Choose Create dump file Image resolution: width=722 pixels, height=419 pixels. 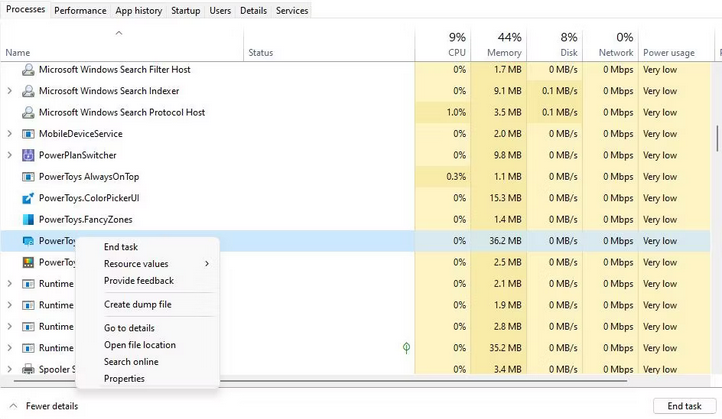point(137,304)
